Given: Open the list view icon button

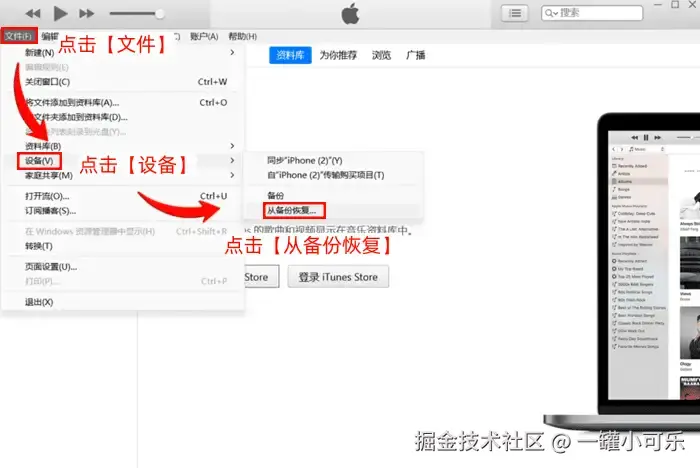Looking at the screenshot, I should [x=515, y=13].
